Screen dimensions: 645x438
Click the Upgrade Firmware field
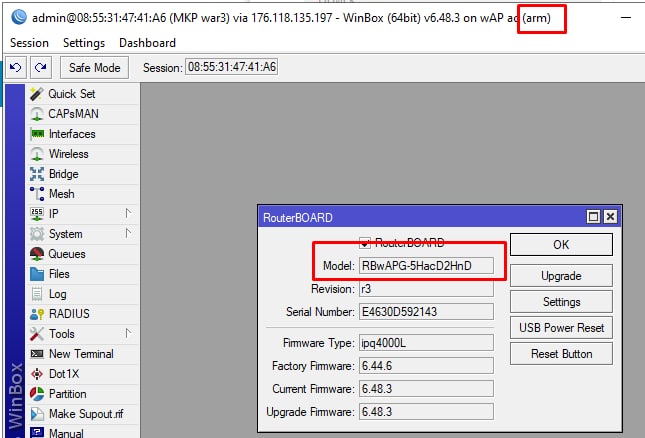point(426,412)
